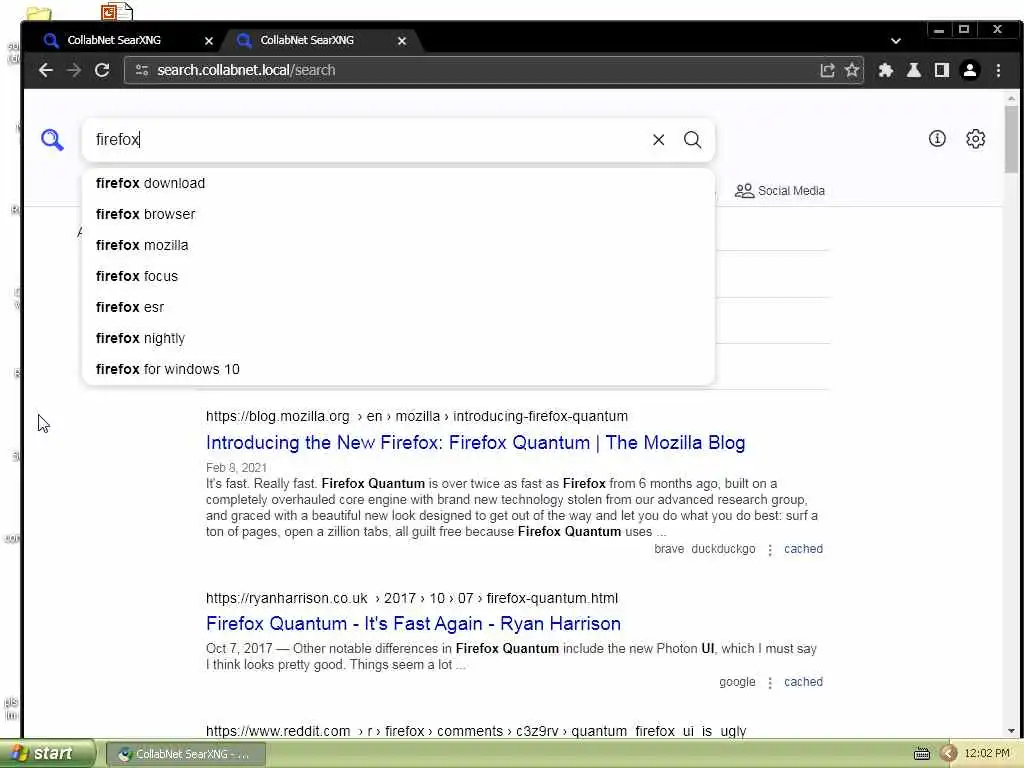Click the ryanharrison.co.uk result URL
The image size is (1024, 768).
point(412,598)
